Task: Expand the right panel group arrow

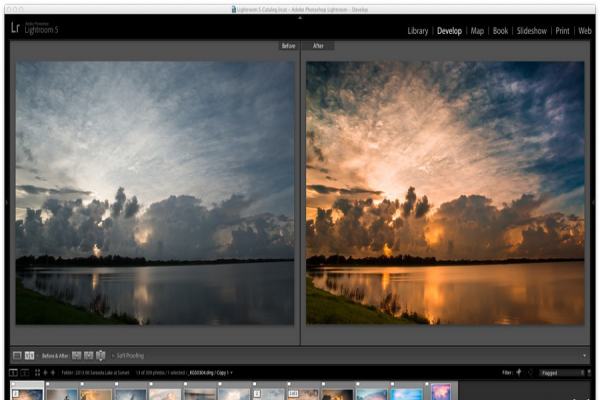Action: 593,202
